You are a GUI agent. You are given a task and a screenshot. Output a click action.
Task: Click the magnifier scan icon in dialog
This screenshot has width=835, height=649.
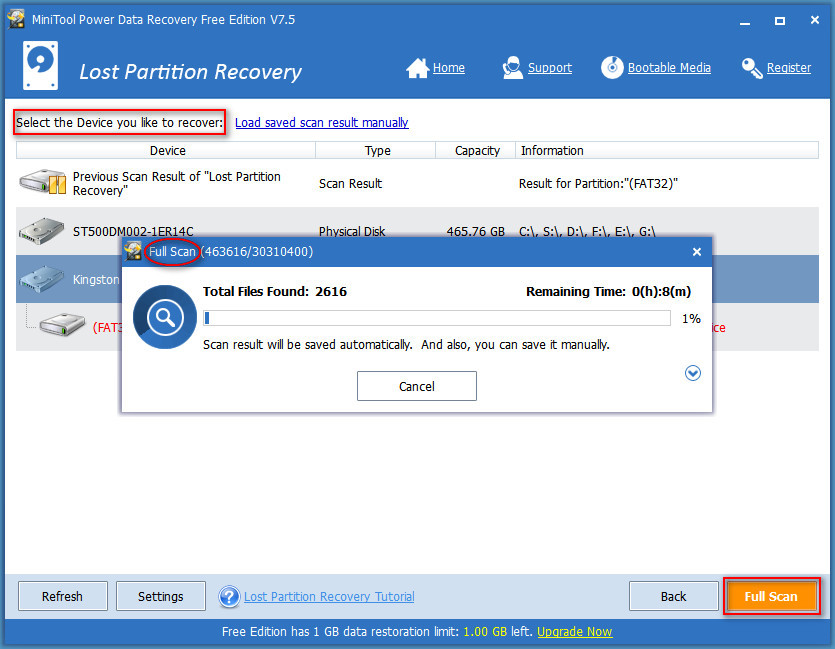click(x=165, y=317)
